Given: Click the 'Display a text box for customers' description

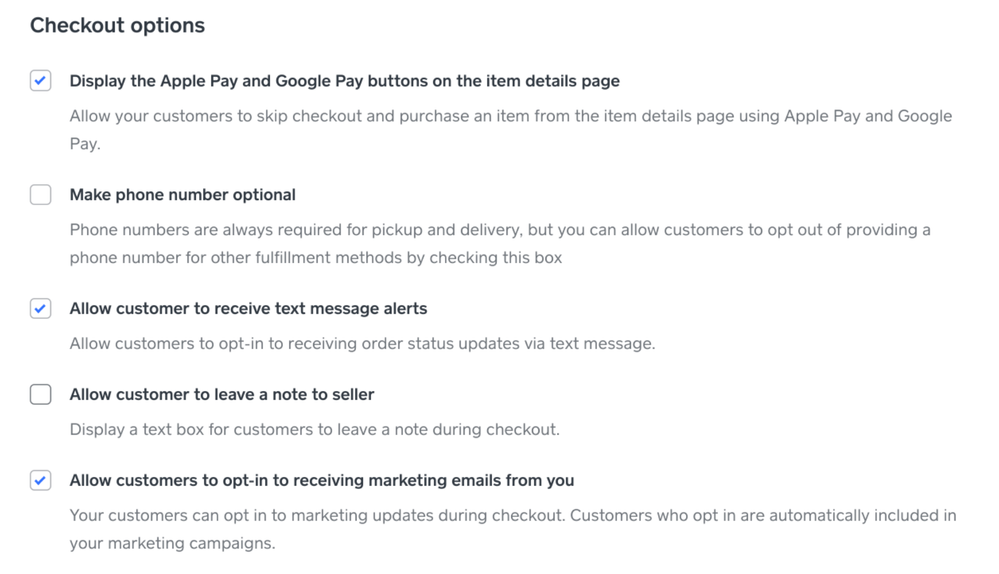Looking at the screenshot, I should (x=314, y=430).
